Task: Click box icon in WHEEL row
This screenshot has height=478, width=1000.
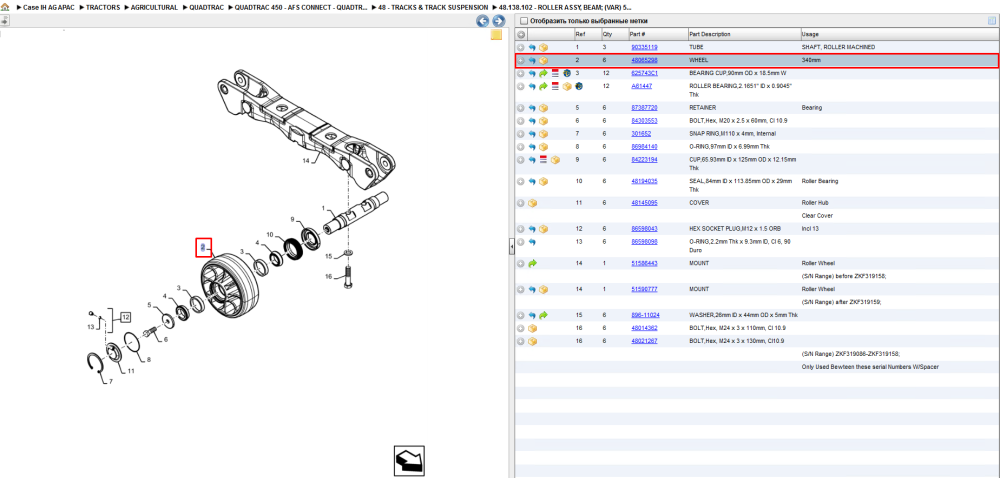Action: point(543,61)
